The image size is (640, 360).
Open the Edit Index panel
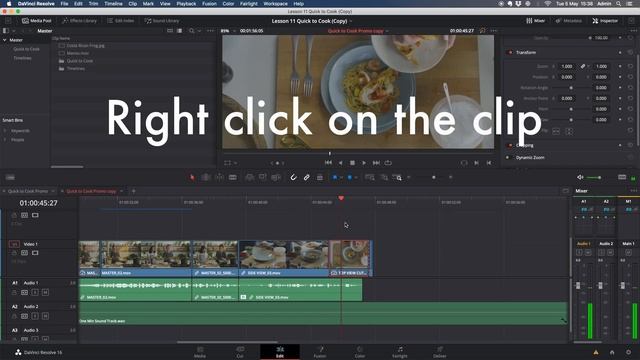pyautogui.click(x=120, y=20)
